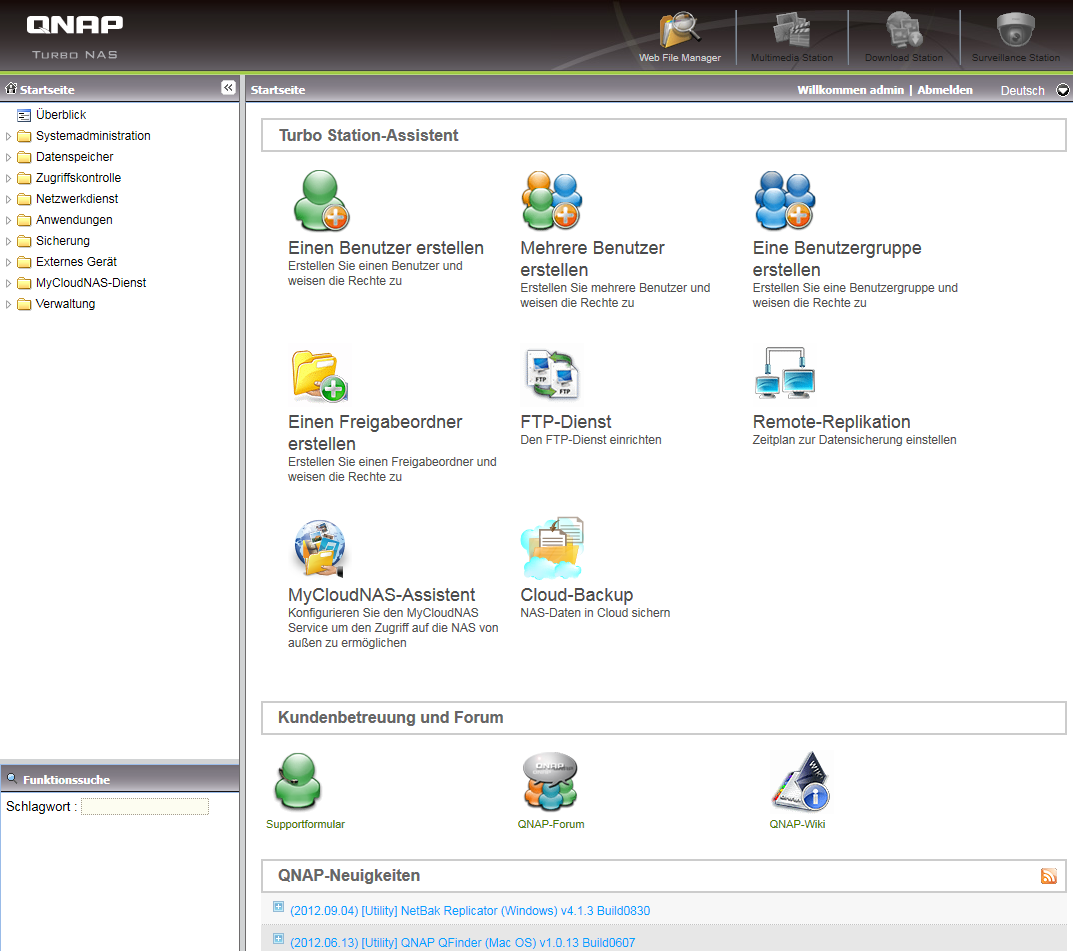Click the Abmelden logout link

(944, 90)
